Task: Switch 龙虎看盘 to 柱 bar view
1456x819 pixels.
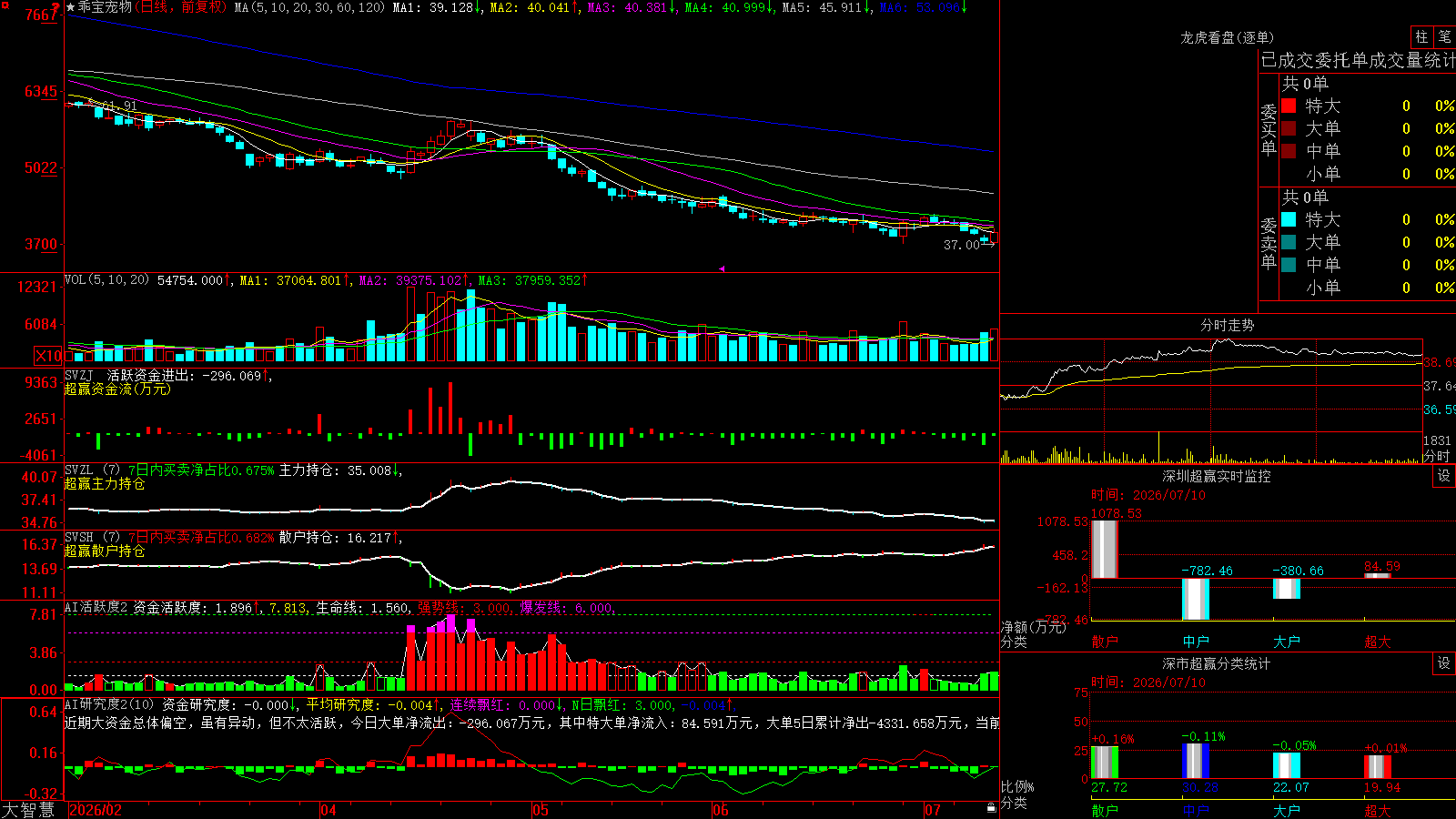Action: click(x=1421, y=36)
